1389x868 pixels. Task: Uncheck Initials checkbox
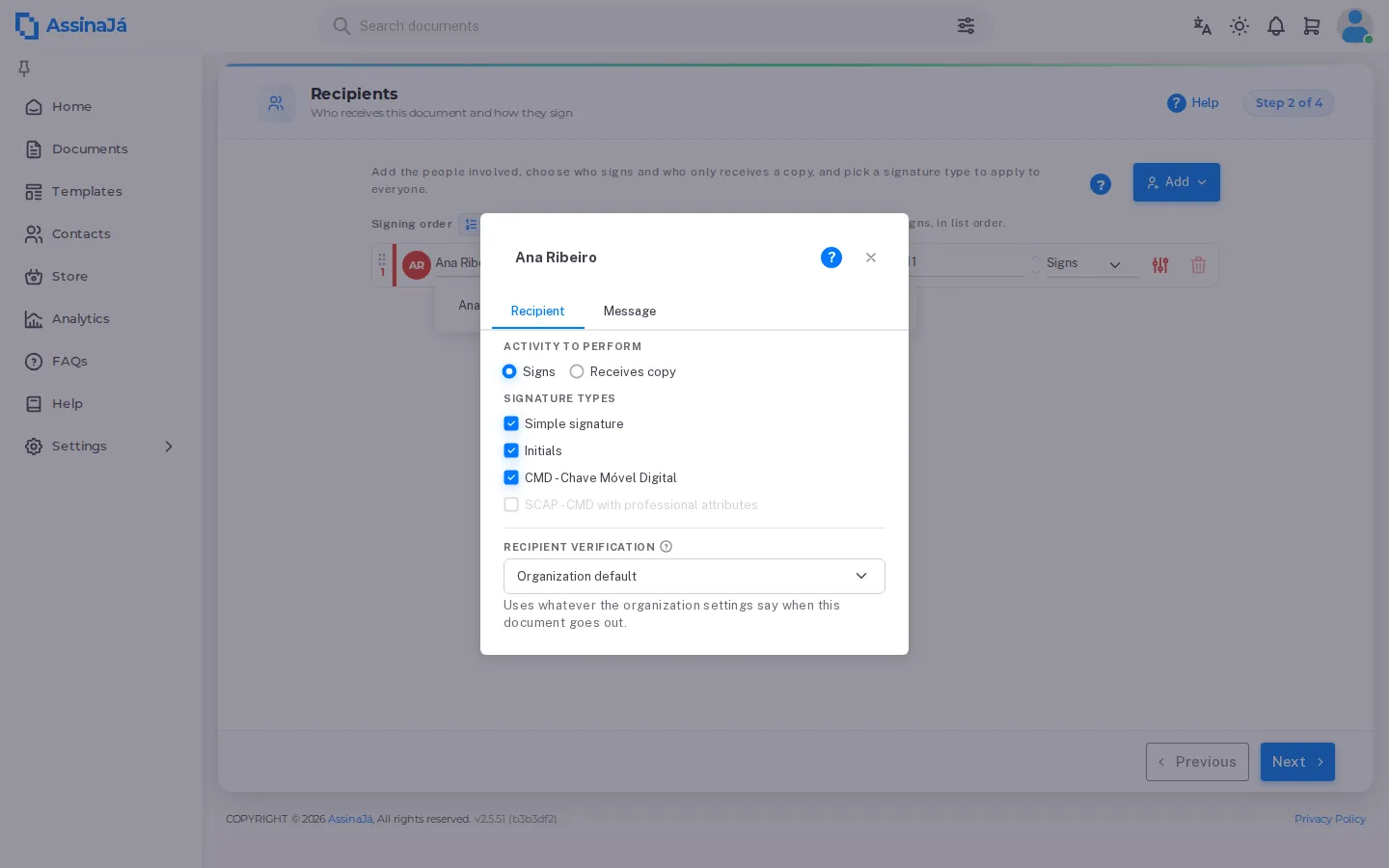511,450
